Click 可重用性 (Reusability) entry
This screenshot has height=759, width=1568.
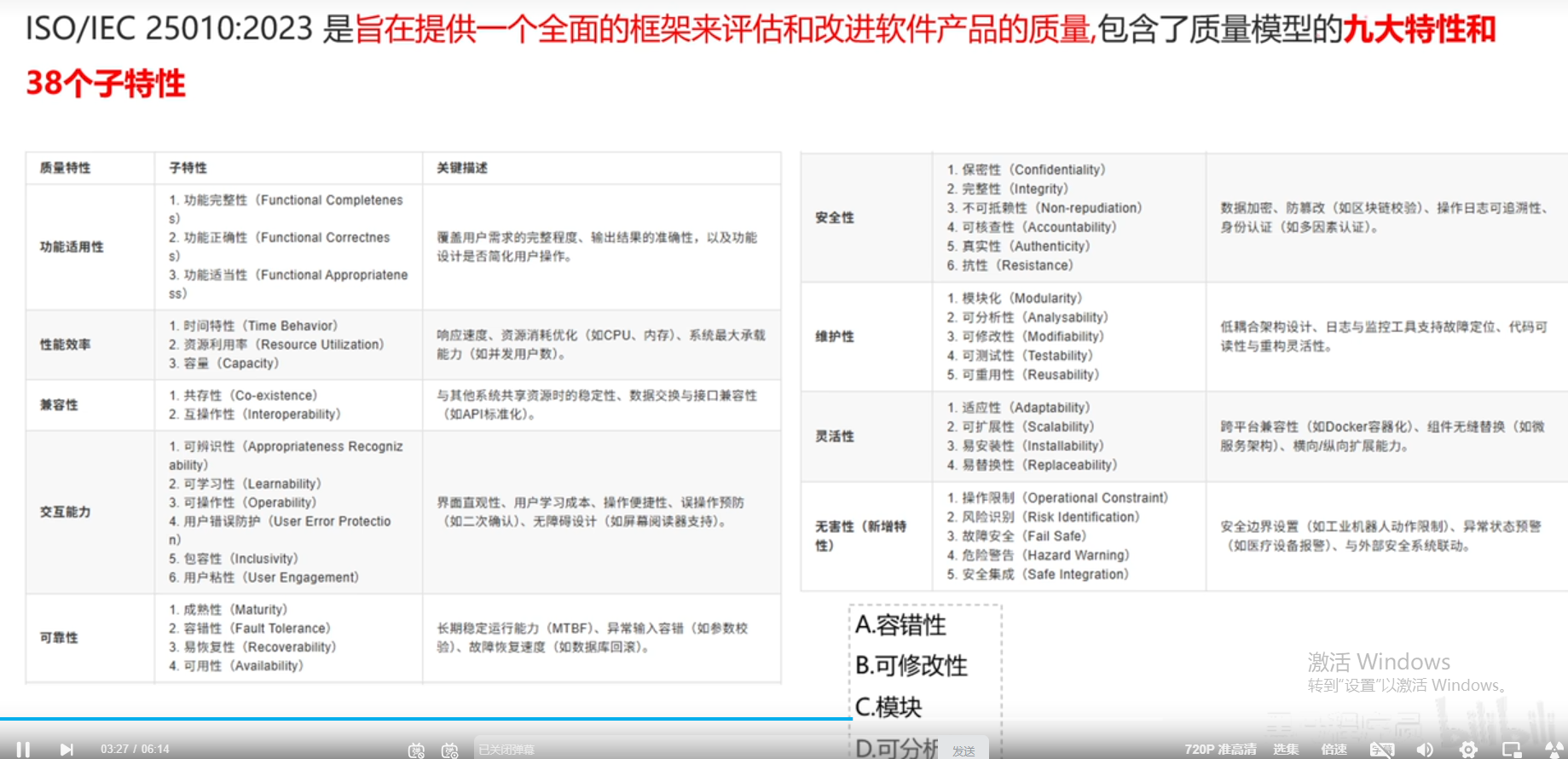click(x=1023, y=375)
